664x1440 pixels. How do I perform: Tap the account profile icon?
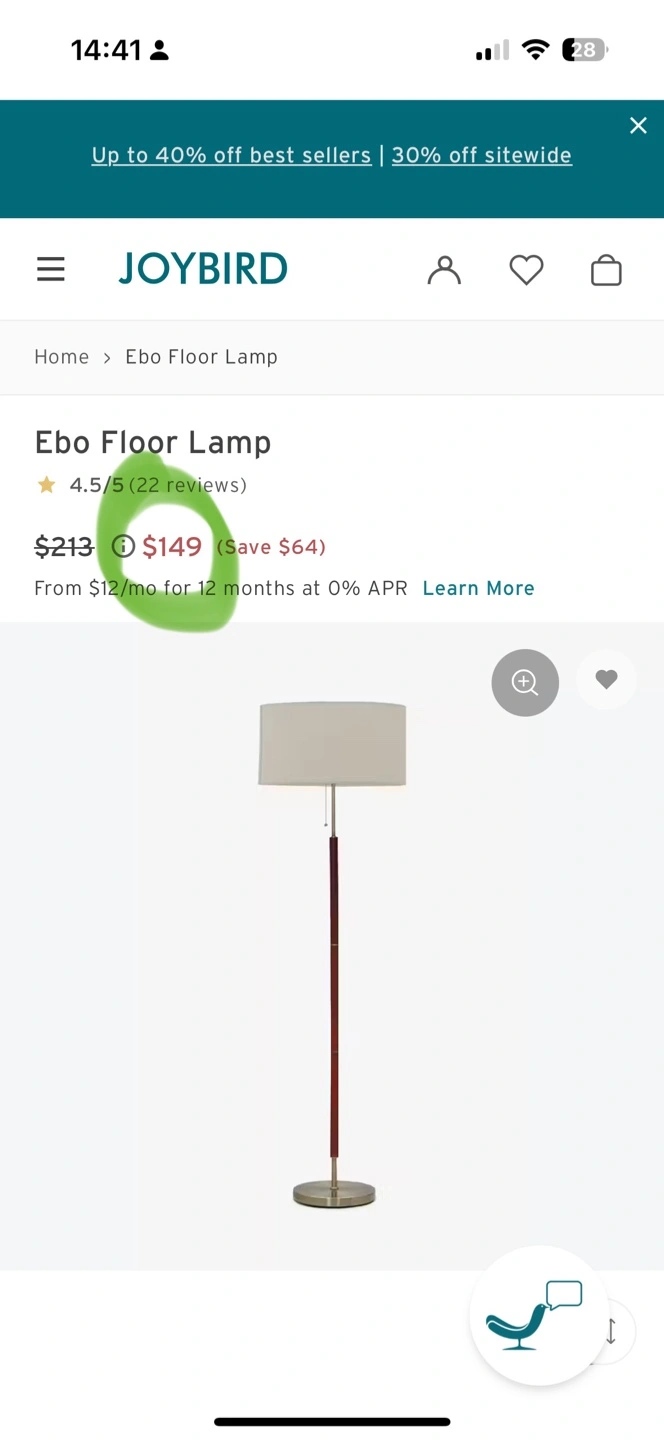(x=444, y=270)
